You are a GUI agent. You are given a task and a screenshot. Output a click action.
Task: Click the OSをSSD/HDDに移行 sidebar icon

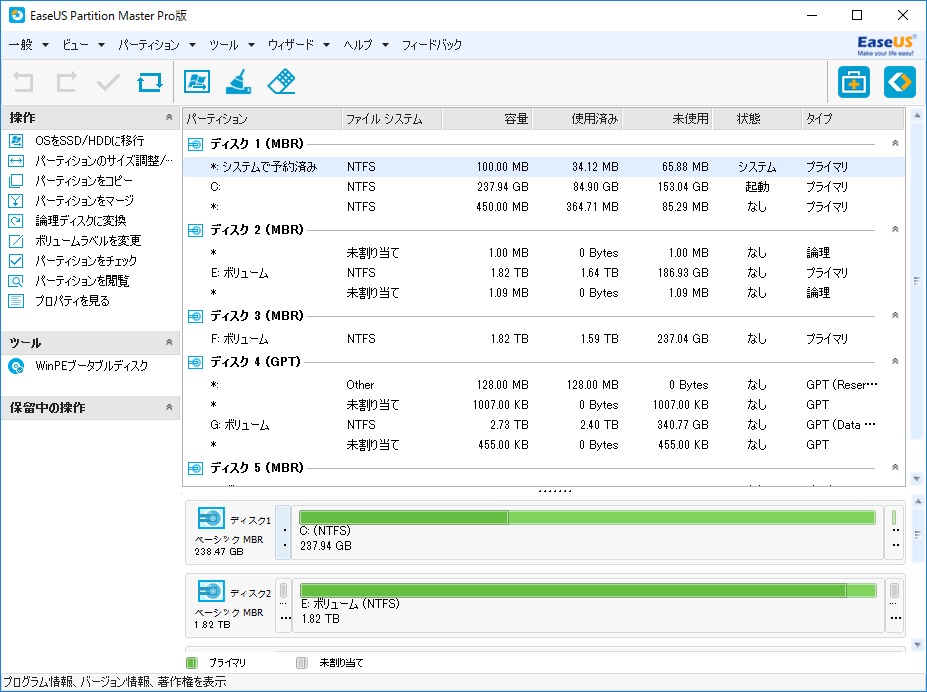[x=16, y=141]
